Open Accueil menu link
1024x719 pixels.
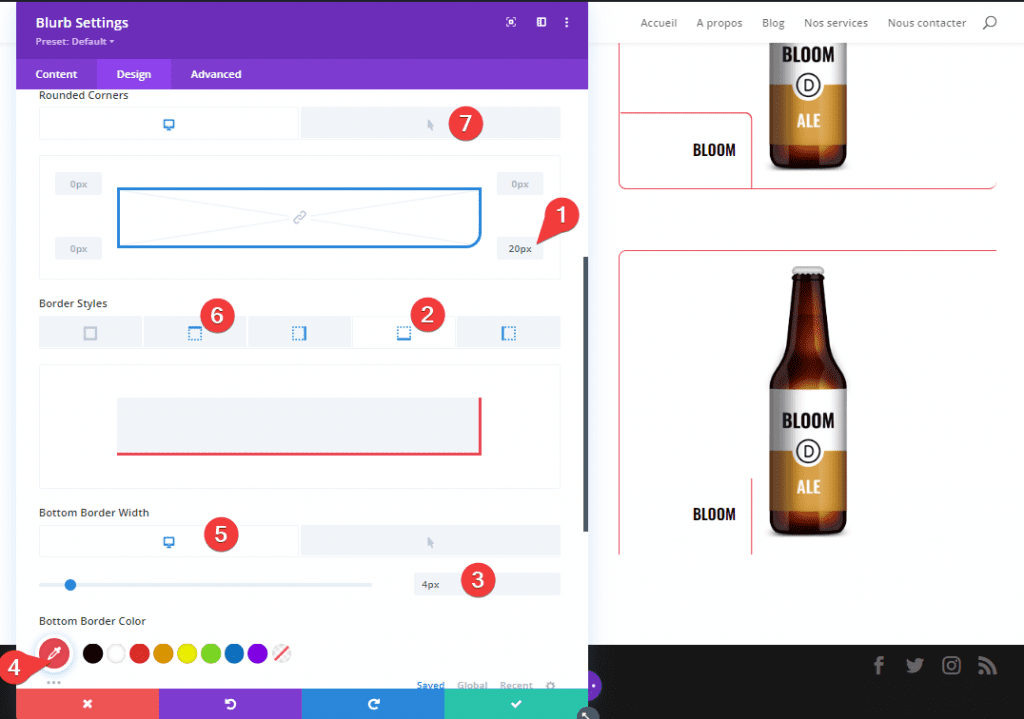[x=658, y=23]
